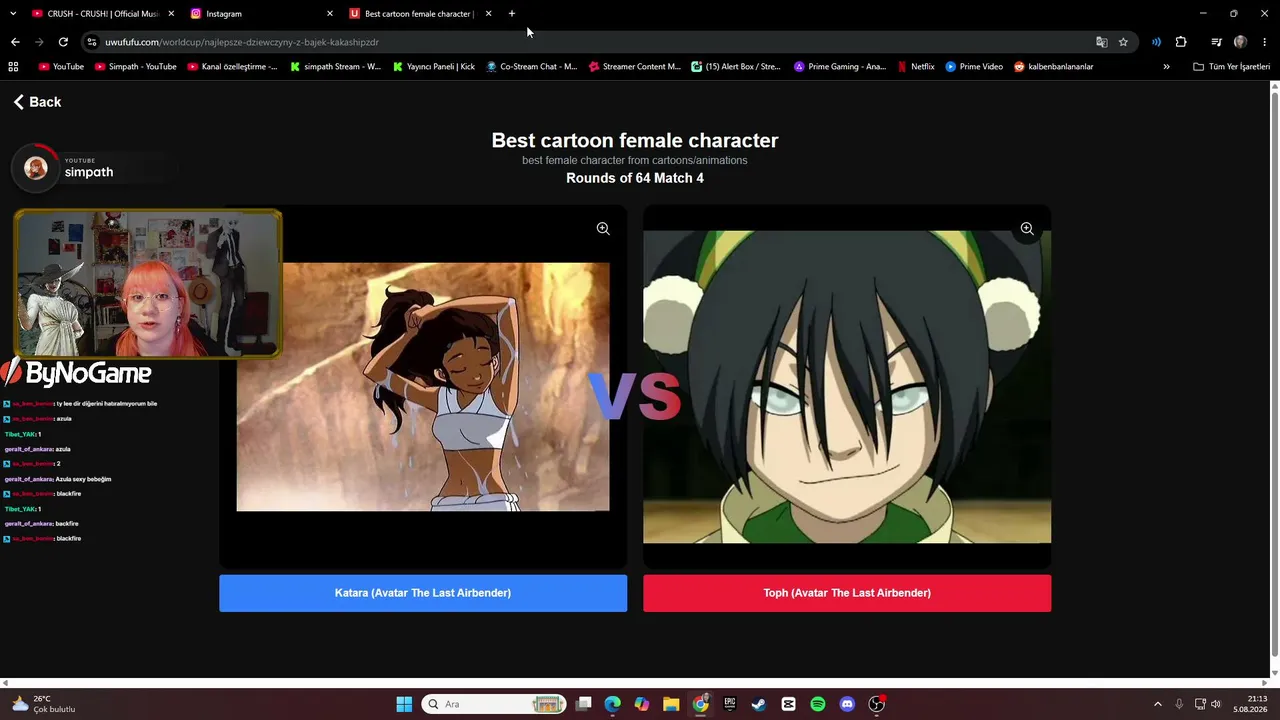Screen dimensions: 1280x720
Task: Bookmark this page with the star
Action: 1123,42
